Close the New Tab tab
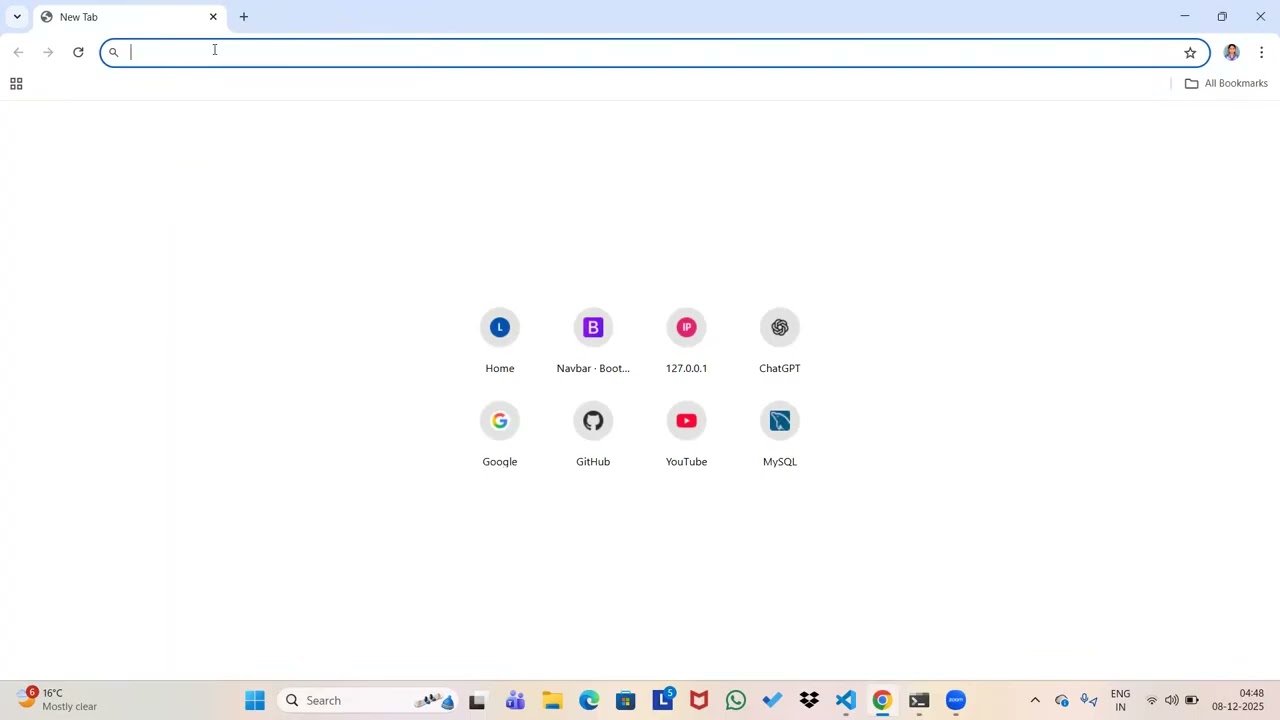1280x720 pixels. click(x=213, y=17)
